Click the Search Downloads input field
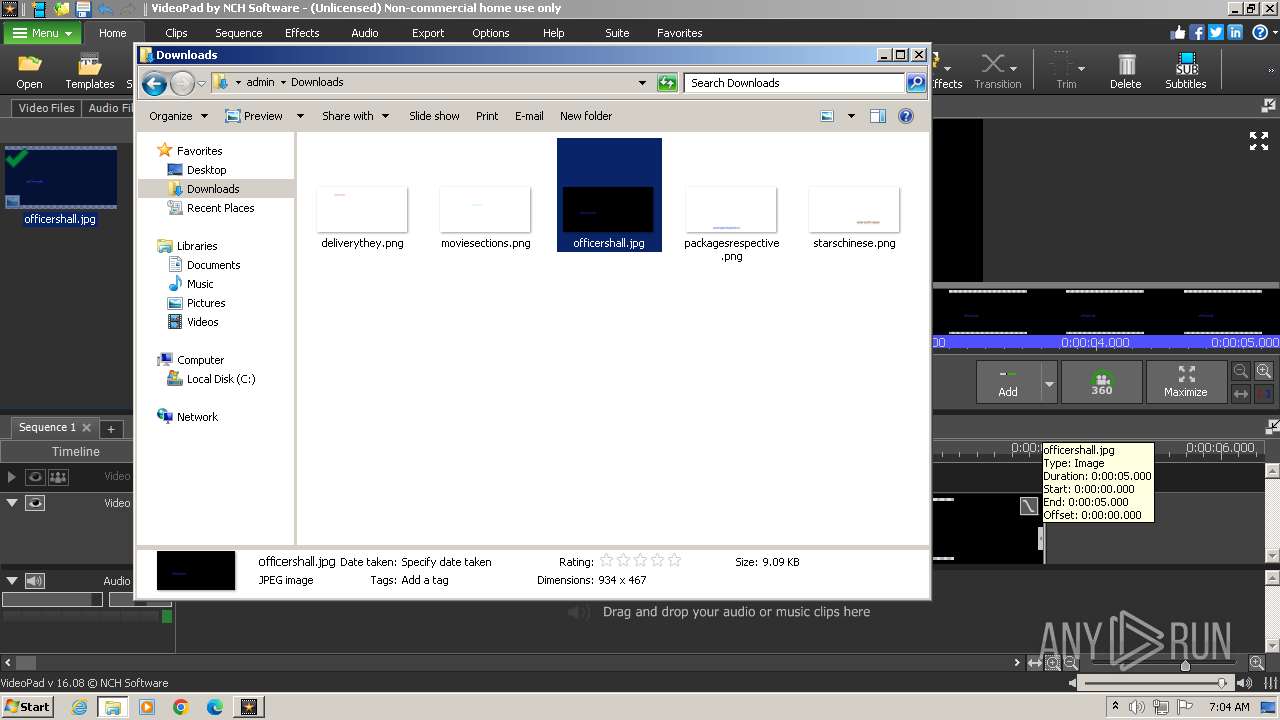This screenshot has width=1280, height=720. [796, 83]
